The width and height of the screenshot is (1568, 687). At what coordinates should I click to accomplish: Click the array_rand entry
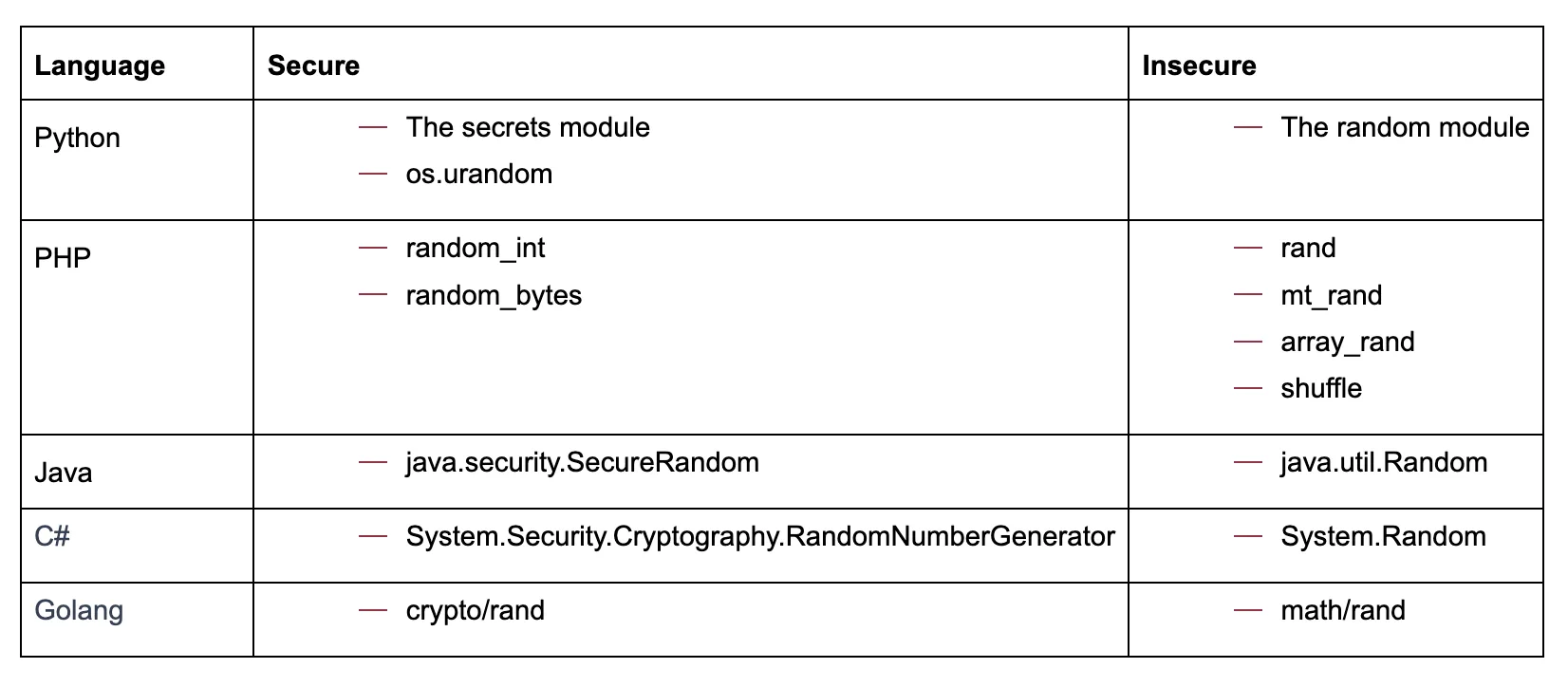tap(1347, 343)
